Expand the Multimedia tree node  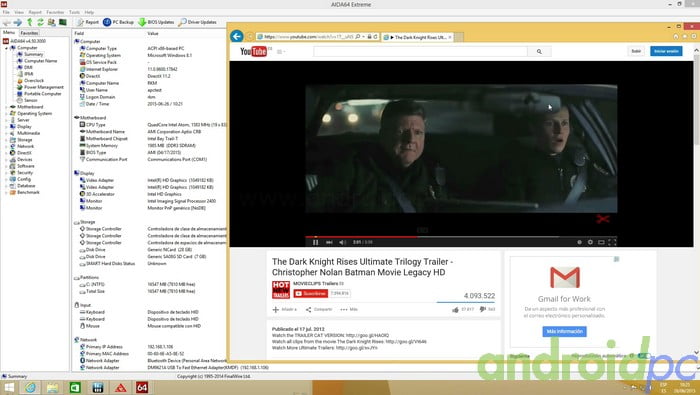tap(6, 133)
